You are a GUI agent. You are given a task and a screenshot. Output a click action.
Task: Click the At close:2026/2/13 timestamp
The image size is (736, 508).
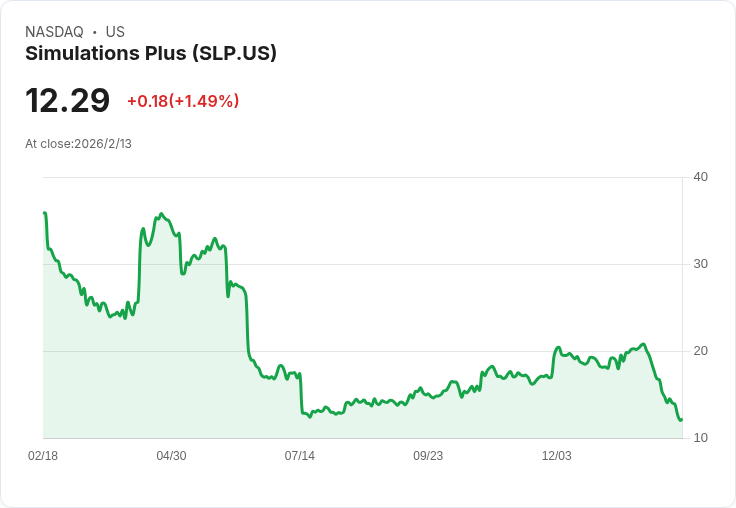78,143
